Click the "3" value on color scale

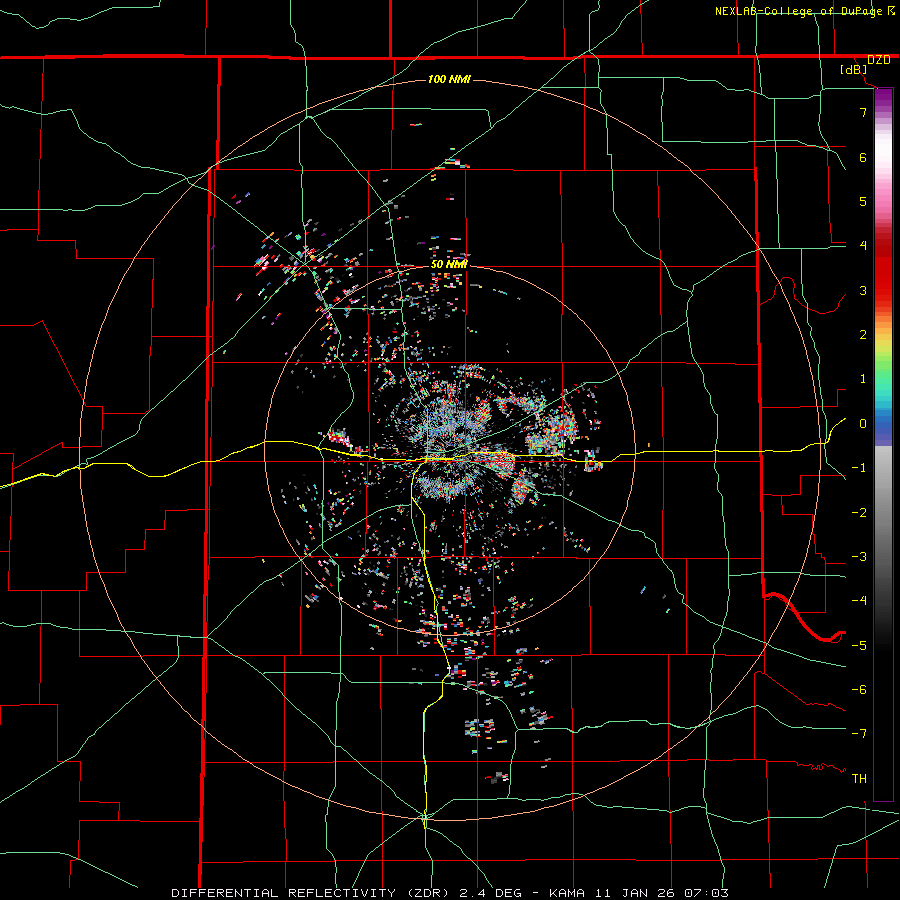863,290
